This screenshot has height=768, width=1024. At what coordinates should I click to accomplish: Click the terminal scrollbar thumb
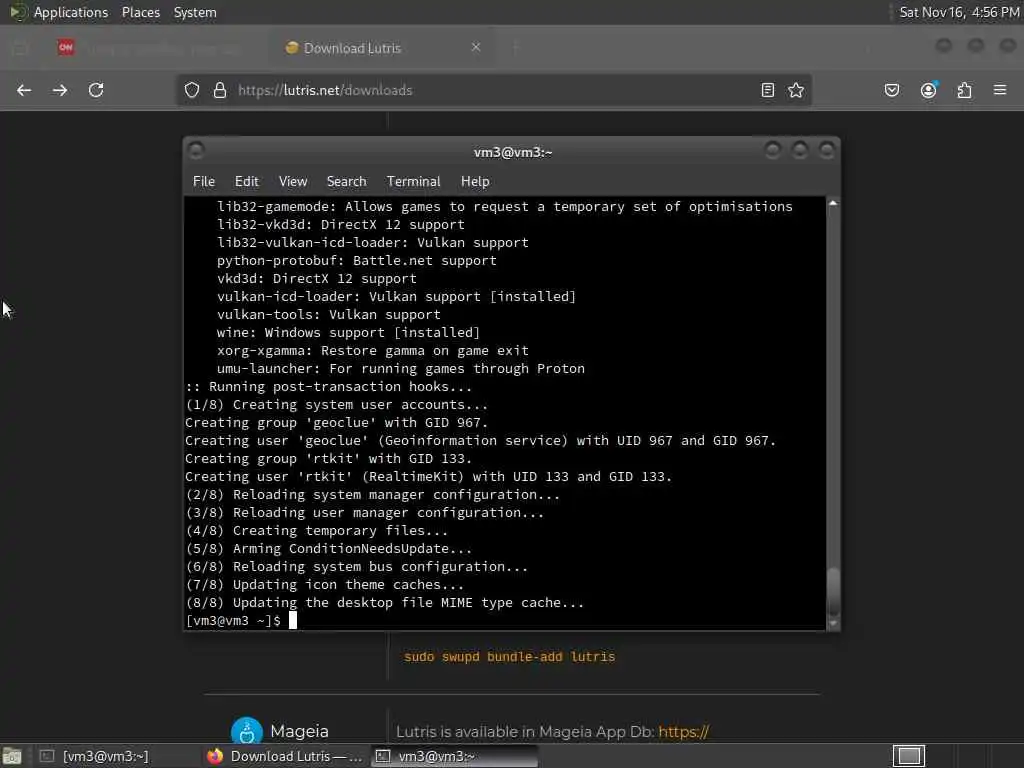click(x=833, y=592)
